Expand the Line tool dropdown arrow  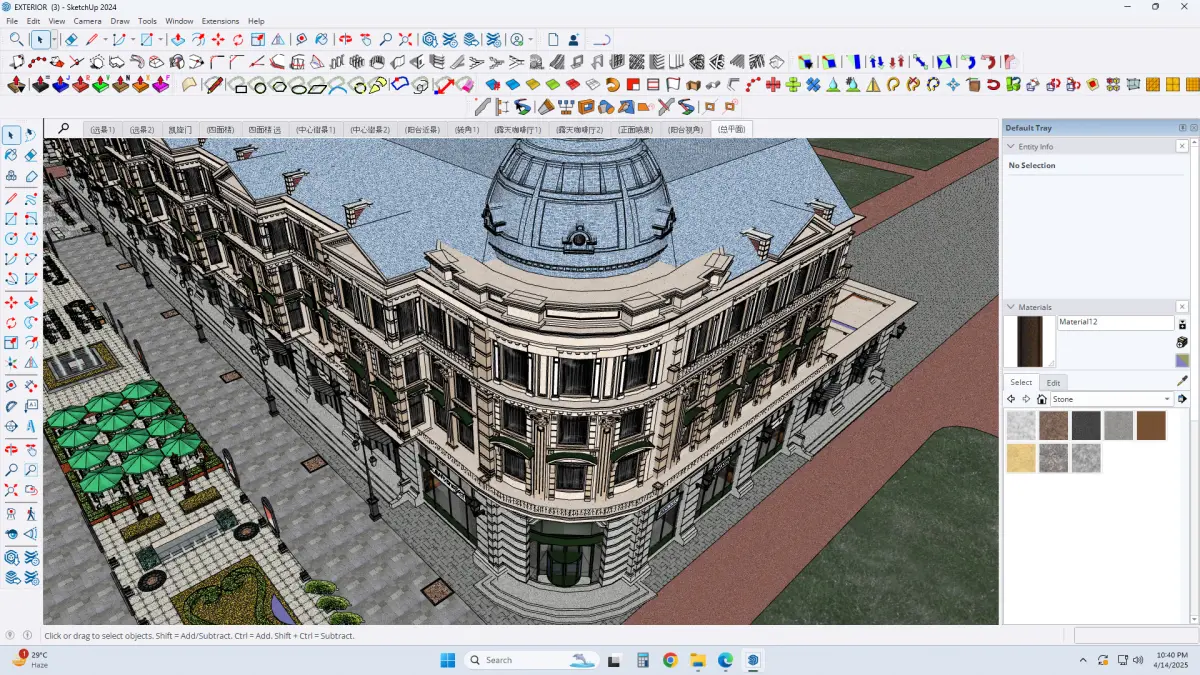pyautogui.click(x=105, y=40)
